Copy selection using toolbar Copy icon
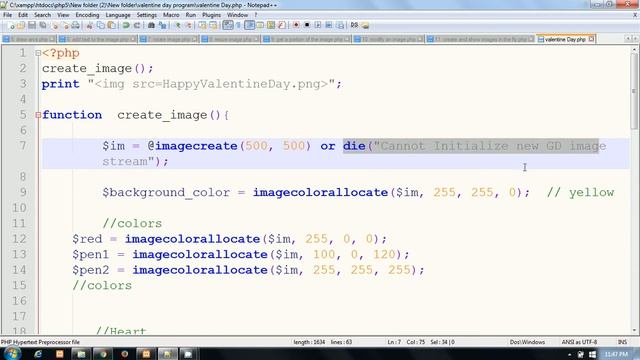The width and height of the screenshot is (640, 360). pyautogui.click(x=100, y=25)
